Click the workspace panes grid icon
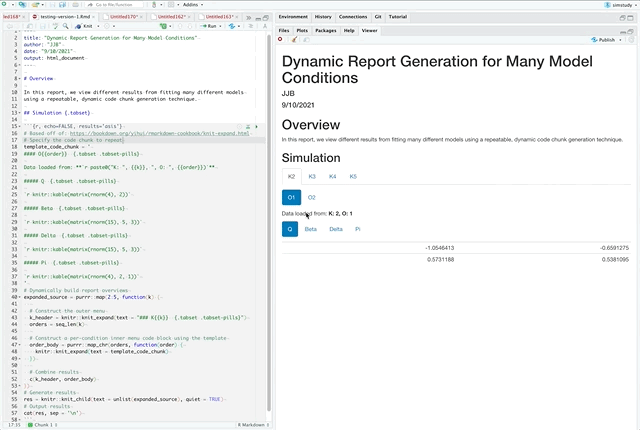 [171, 4]
